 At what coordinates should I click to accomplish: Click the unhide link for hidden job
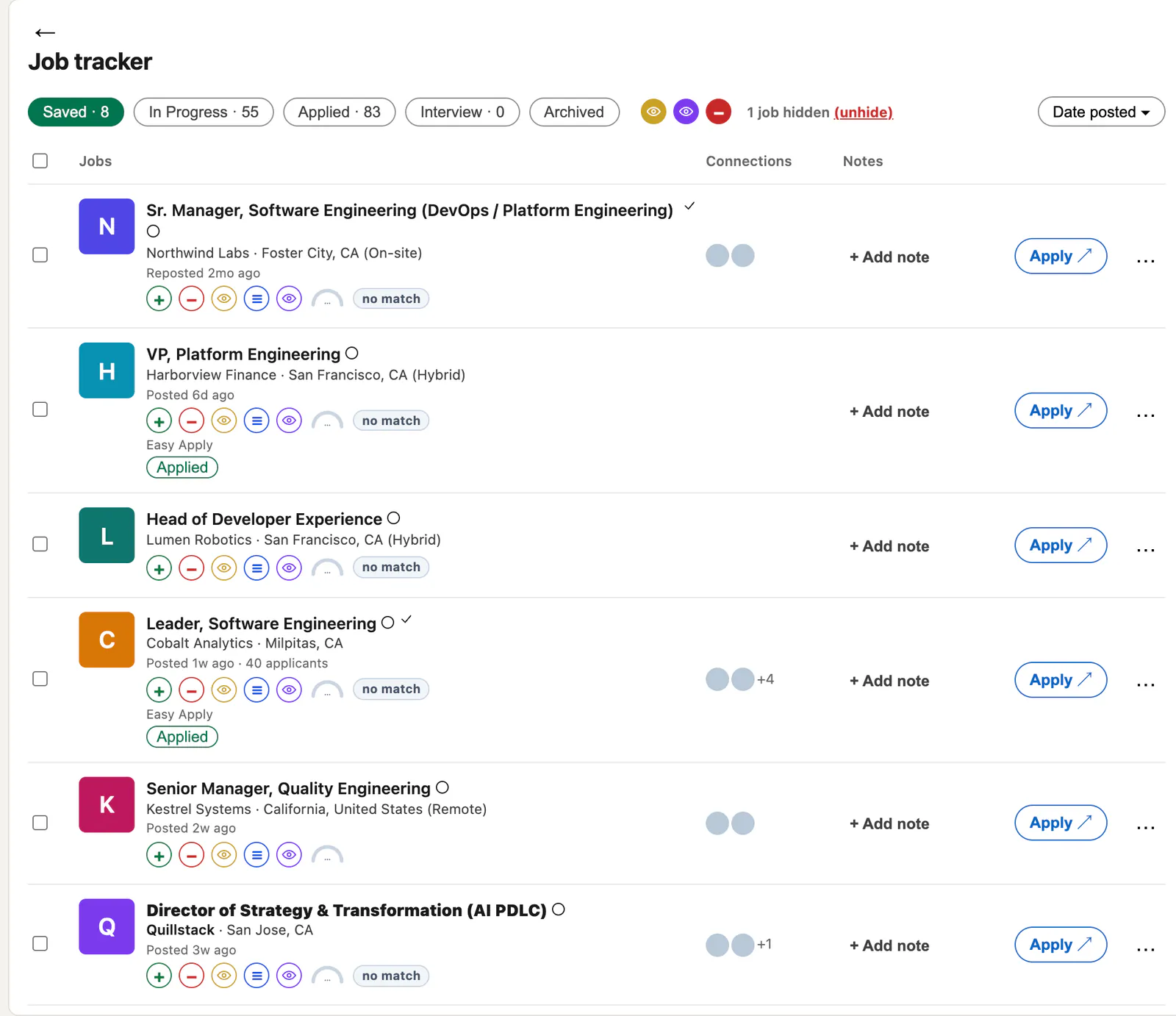(x=864, y=112)
